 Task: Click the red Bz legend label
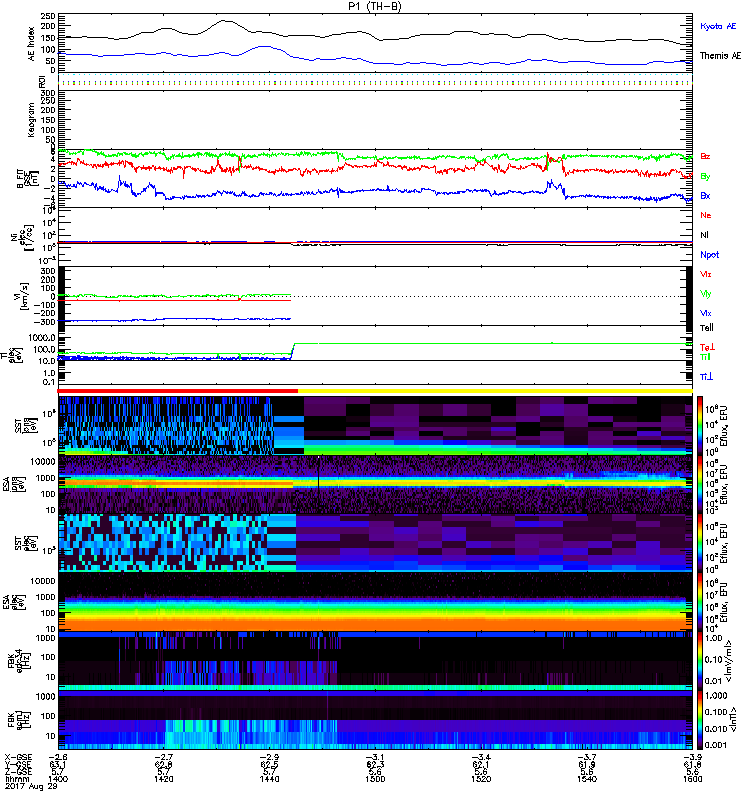tap(705, 156)
